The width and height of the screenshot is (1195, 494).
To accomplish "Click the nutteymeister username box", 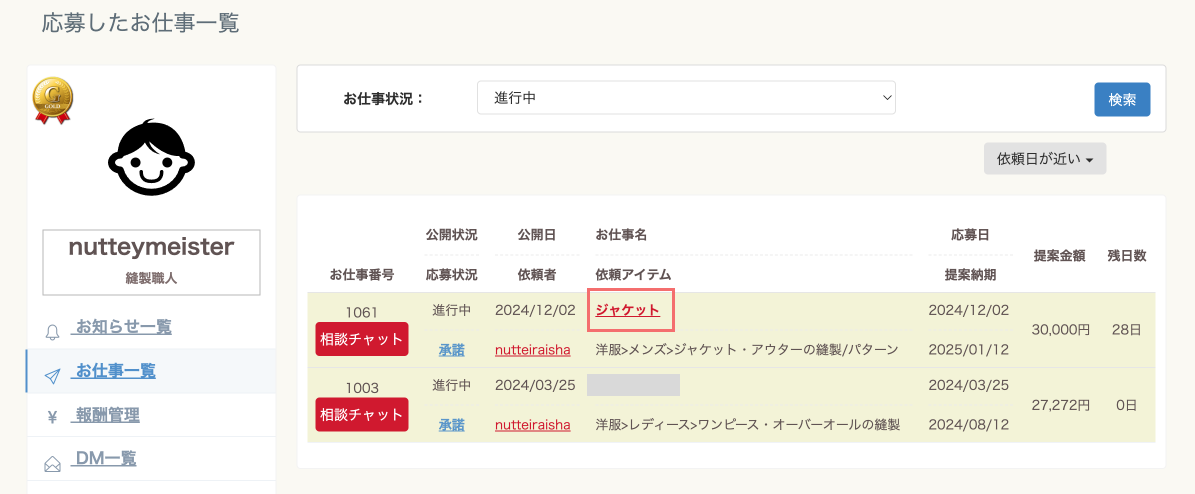I will 152,261.
